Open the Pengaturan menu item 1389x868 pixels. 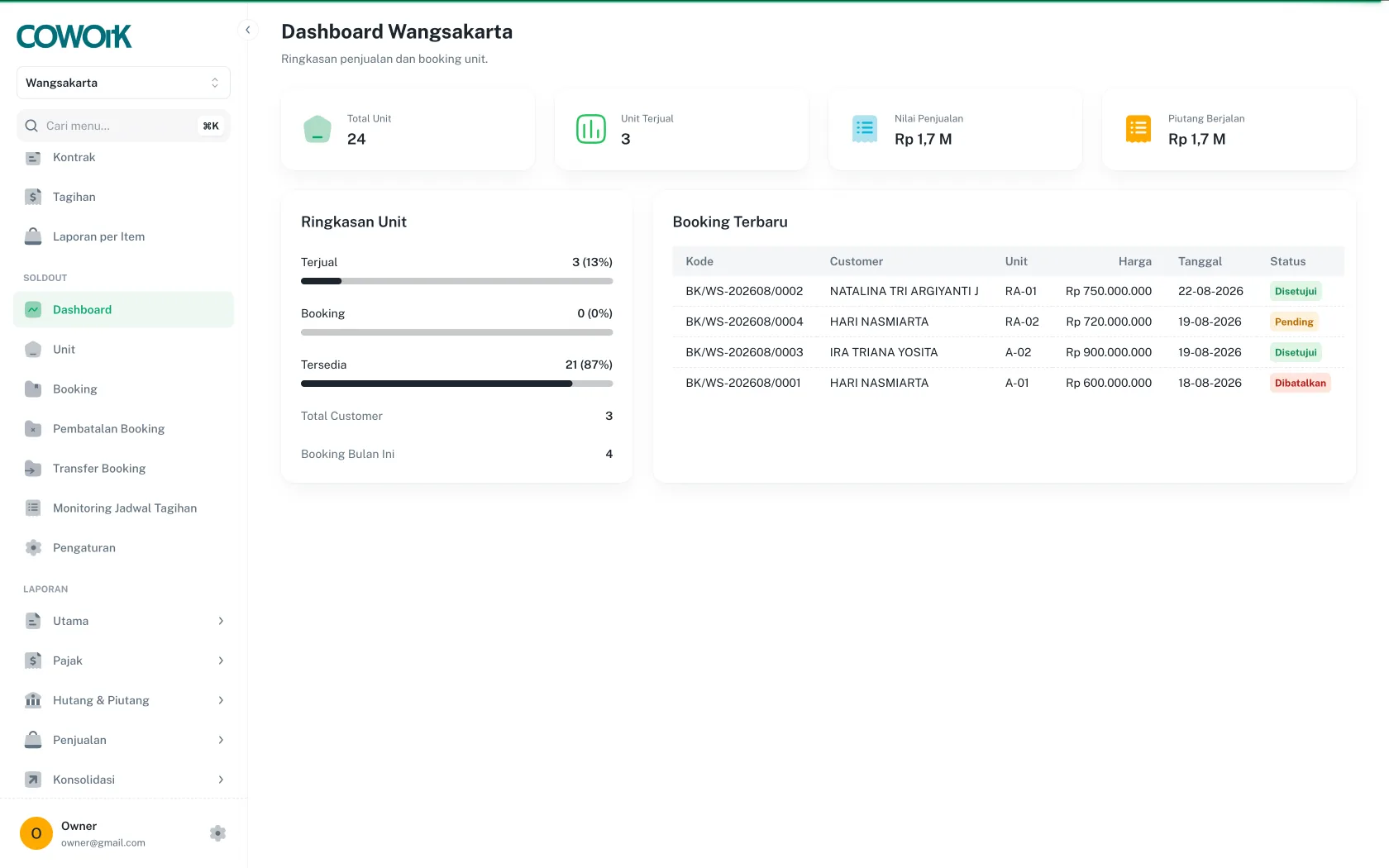click(123, 547)
